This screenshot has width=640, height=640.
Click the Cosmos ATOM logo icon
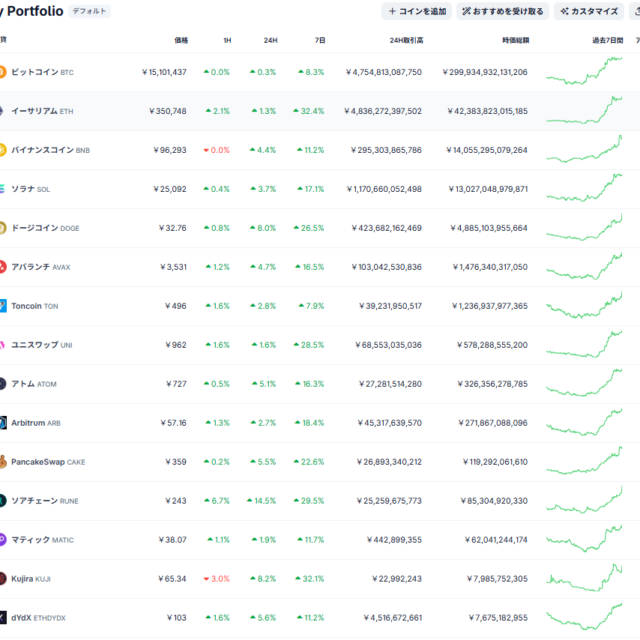click(2, 384)
